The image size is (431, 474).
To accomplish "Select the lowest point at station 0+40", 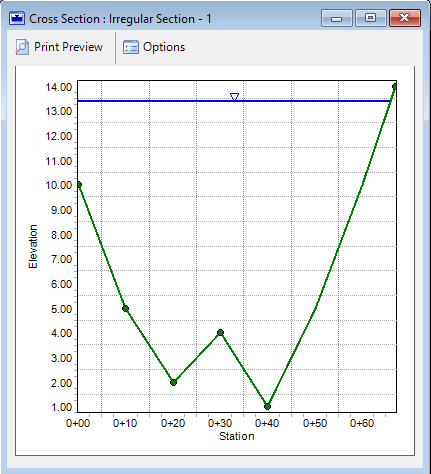I will [x=267, y=406].
